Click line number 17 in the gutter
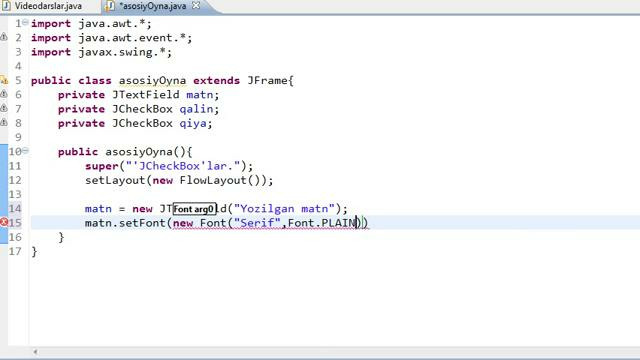The image size is (640, 360). pyautogui.click(x=15, y=251)
